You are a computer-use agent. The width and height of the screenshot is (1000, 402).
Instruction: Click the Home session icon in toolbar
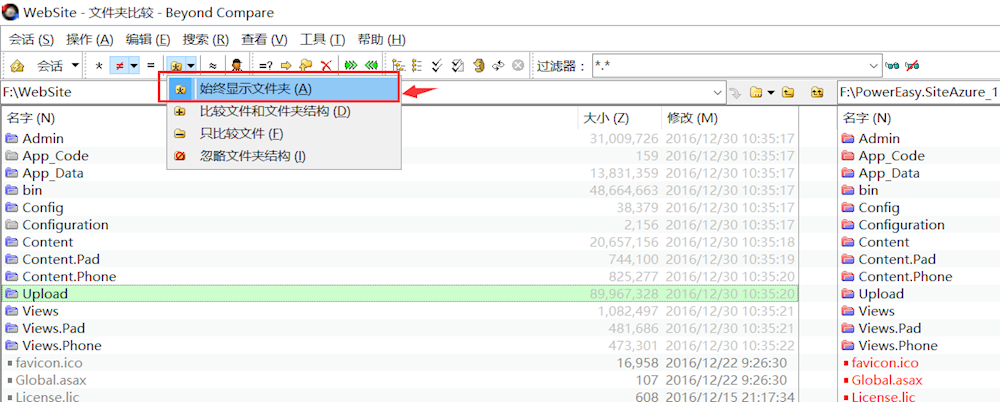point(18,65)
